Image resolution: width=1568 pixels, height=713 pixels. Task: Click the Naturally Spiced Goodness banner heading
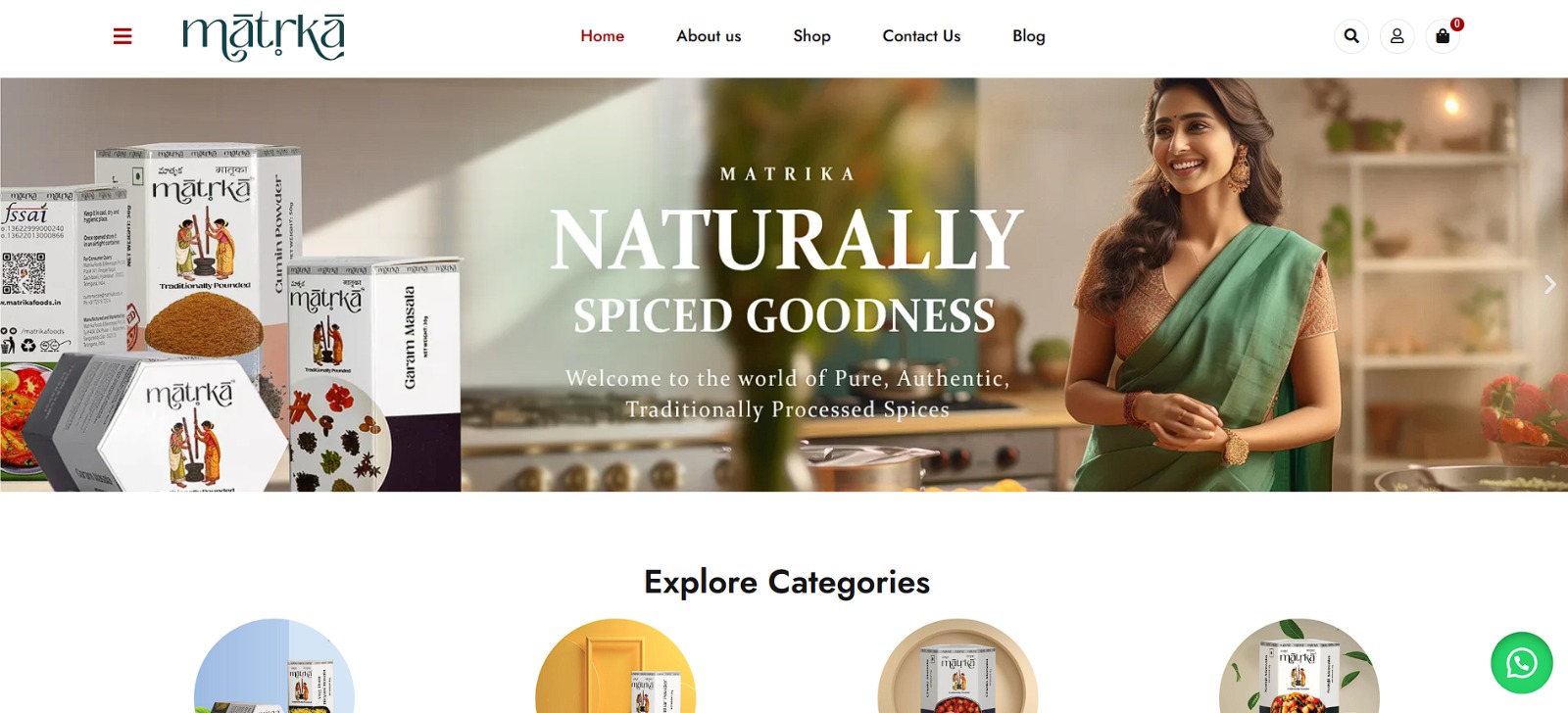click(x=786, y=270)
